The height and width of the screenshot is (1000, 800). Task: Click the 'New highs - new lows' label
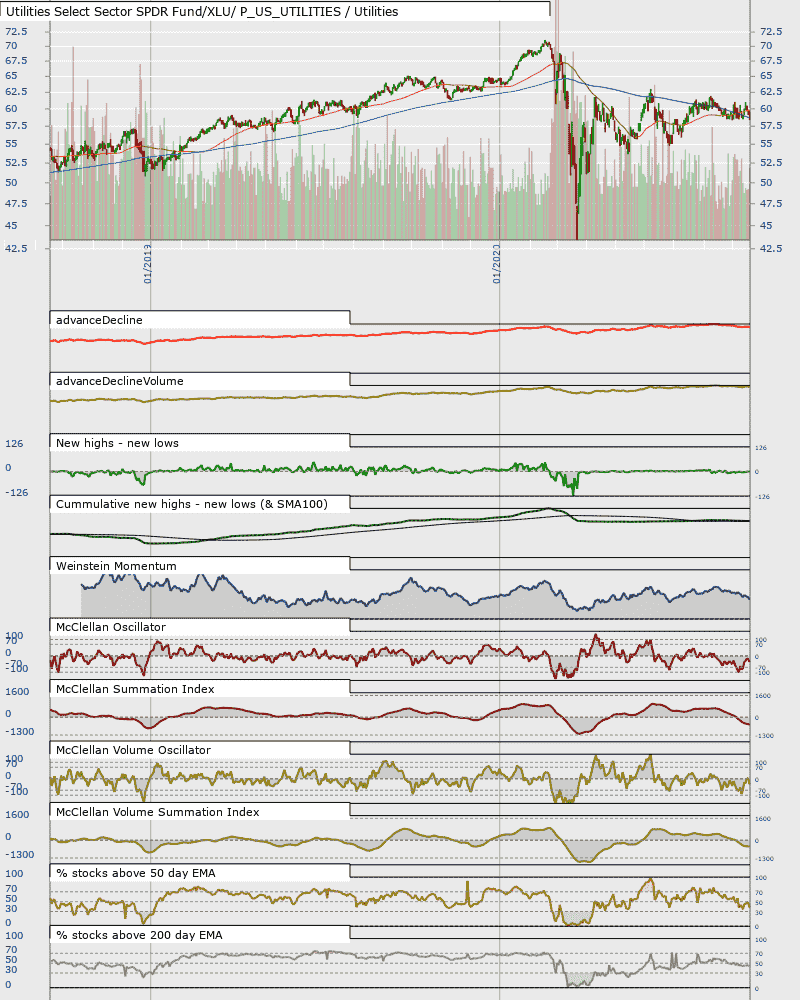click(117, 443)
